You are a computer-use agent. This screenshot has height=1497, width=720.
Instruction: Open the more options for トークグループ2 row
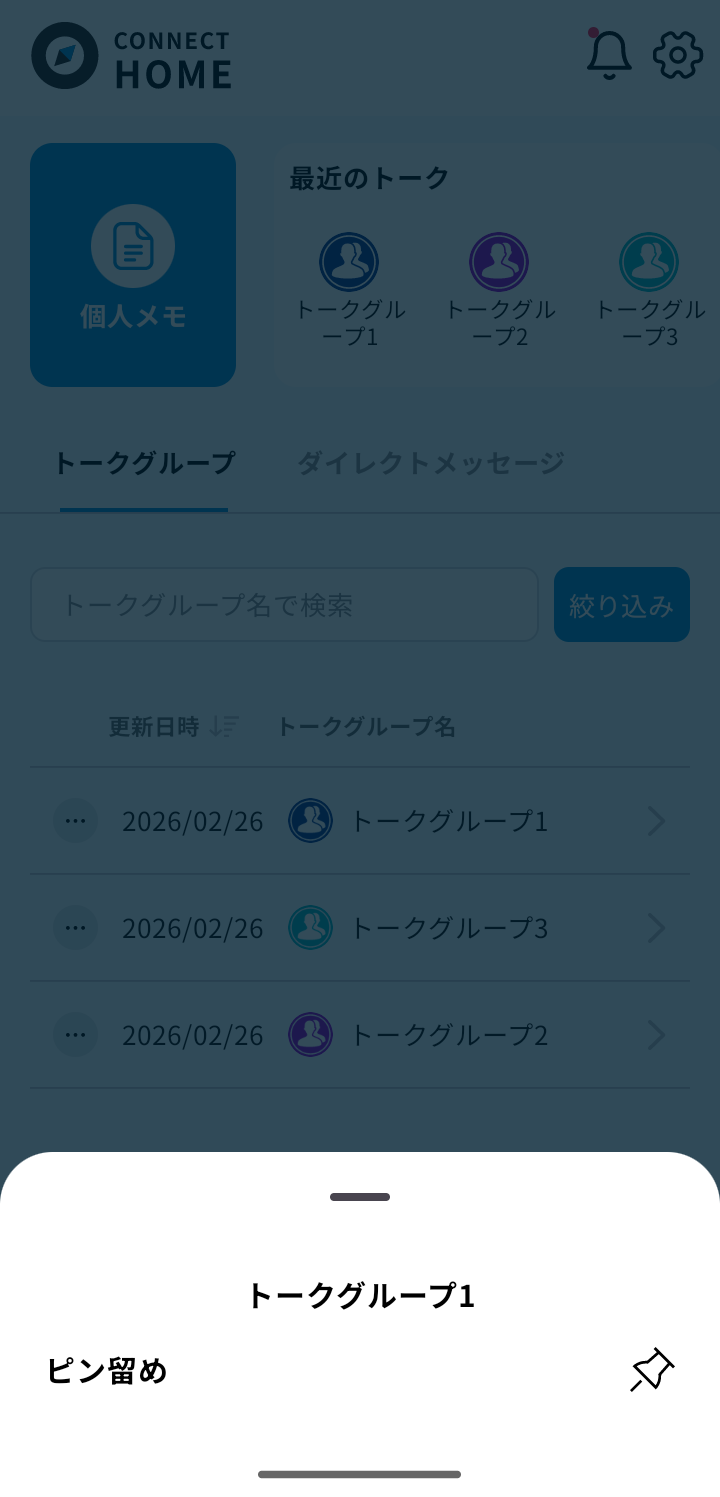pos(76,1035)
